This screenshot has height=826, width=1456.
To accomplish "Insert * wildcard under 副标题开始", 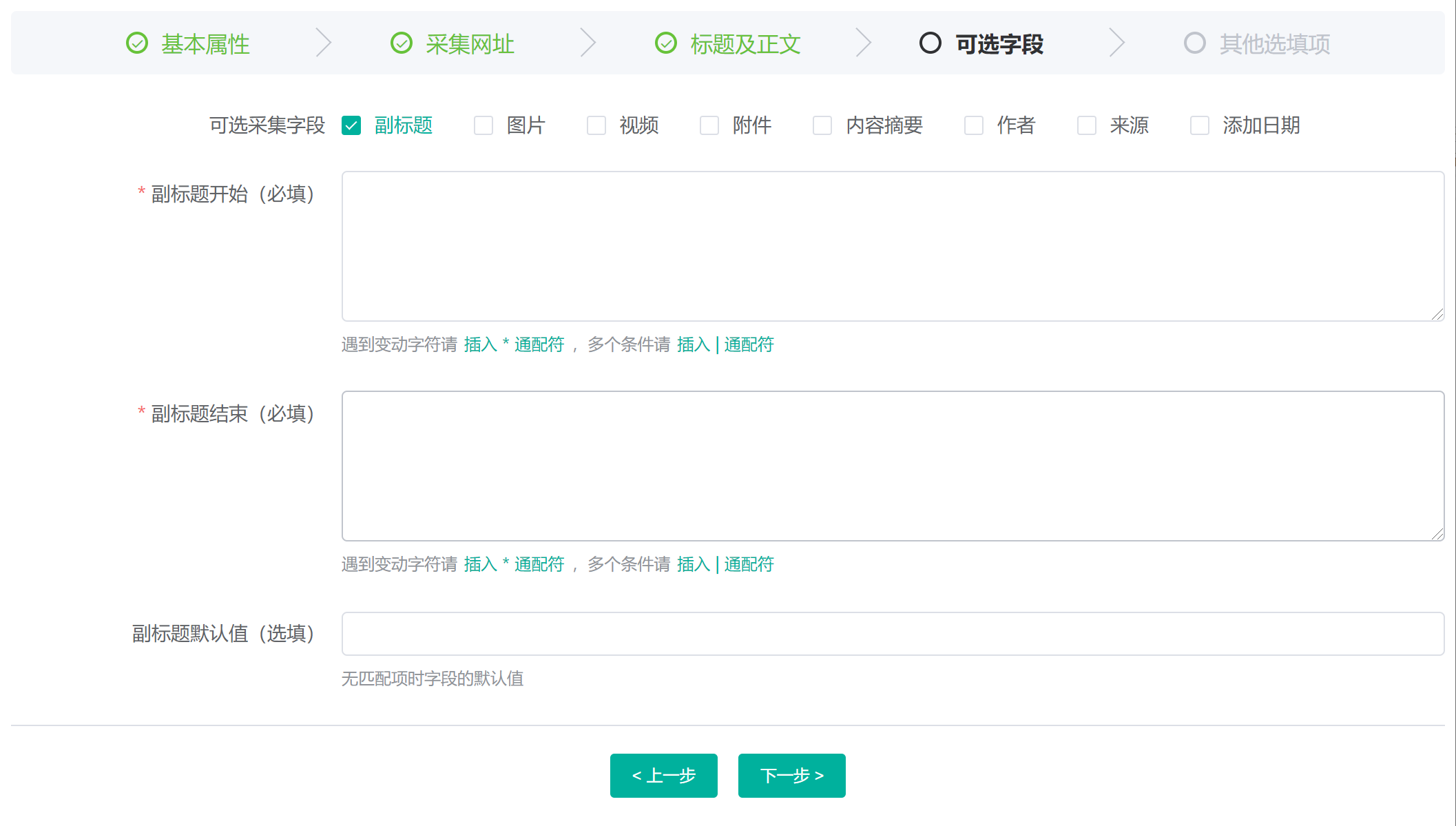I will click(x=514, y=344).
